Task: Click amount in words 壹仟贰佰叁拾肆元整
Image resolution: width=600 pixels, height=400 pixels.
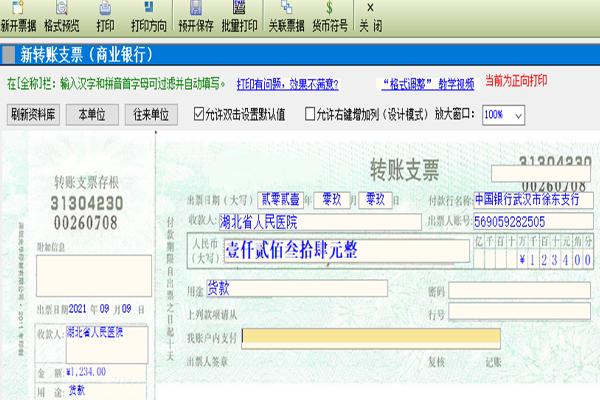Action: click(x=347, y=250)
